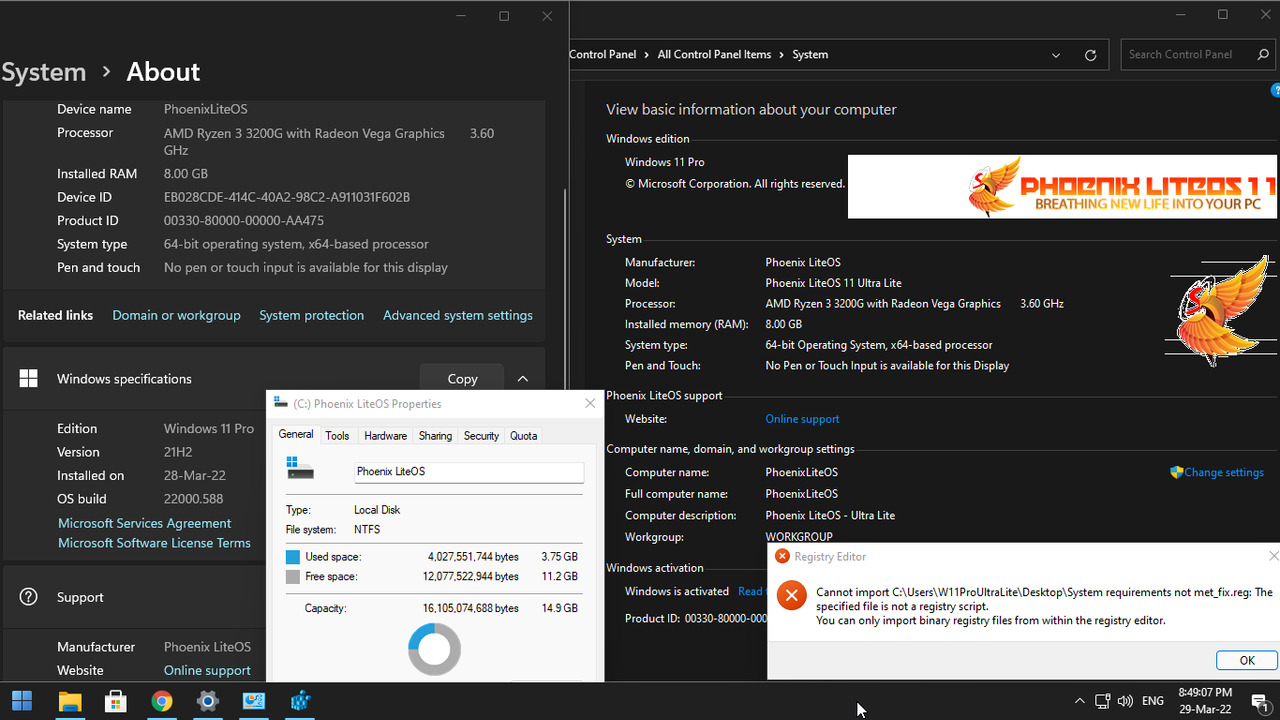Click the drive name field Phoenix LiteOS

tap(468, 472)
